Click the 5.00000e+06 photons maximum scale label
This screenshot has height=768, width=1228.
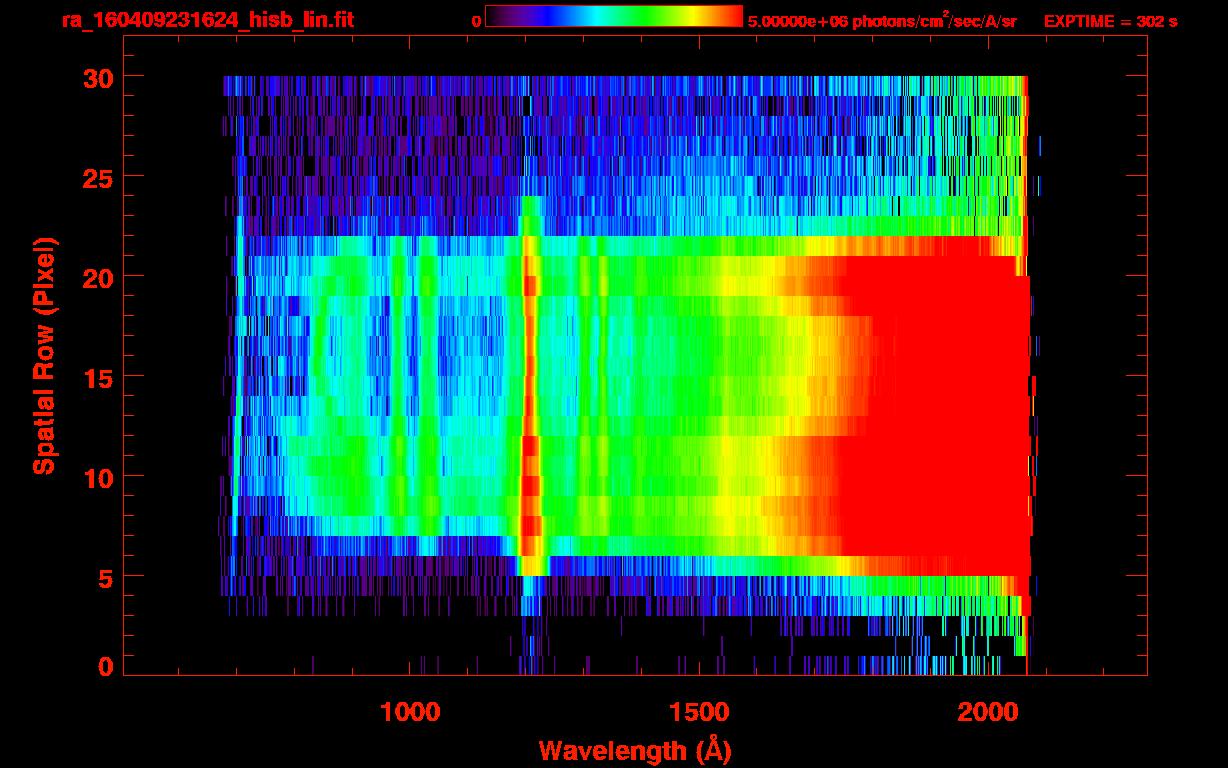[881, 21]
